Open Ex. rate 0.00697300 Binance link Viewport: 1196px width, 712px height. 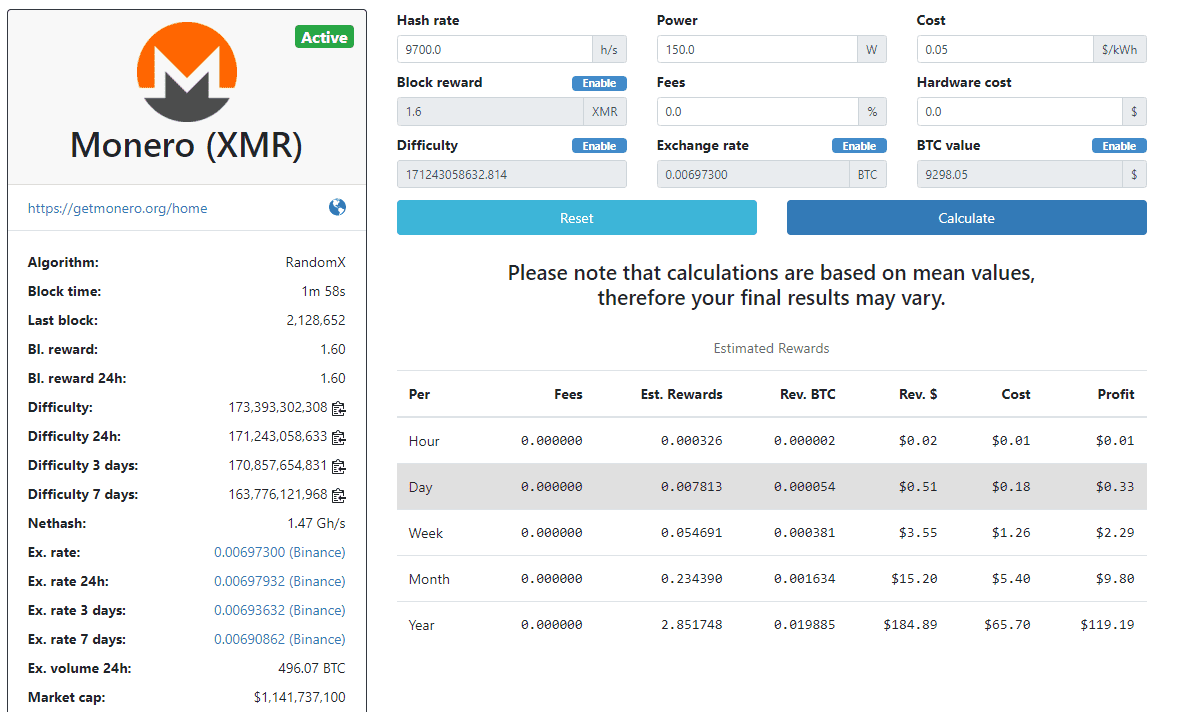click(x=279, y=552)
